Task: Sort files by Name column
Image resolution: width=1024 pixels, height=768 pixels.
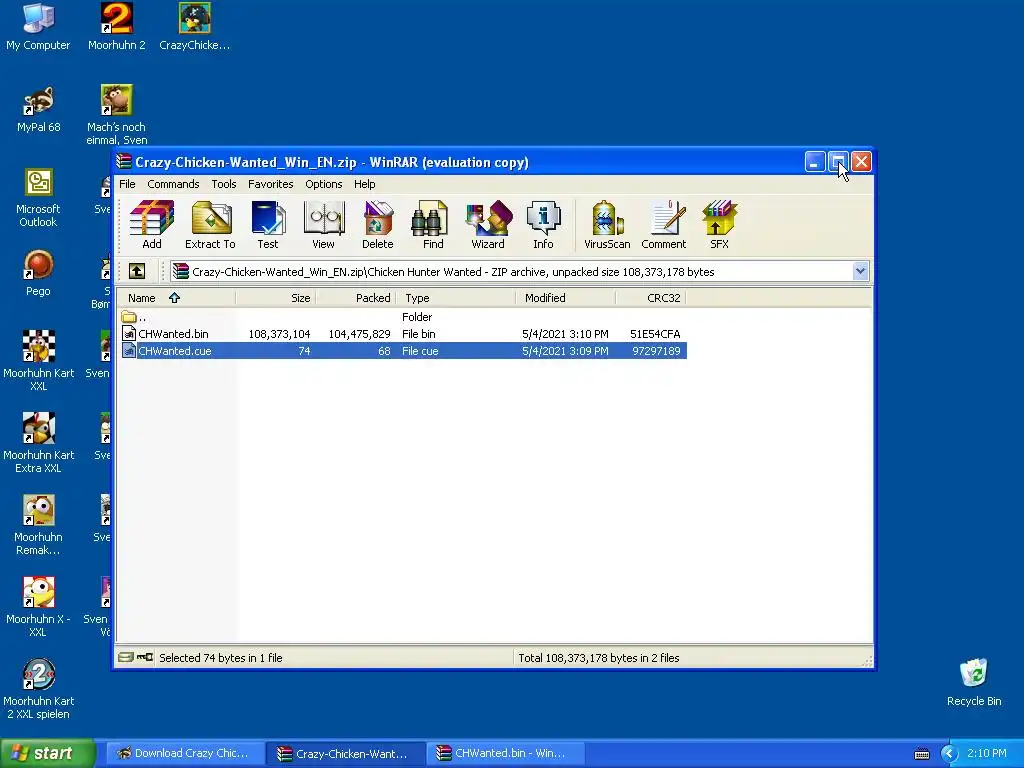Action: pos(176,298)
